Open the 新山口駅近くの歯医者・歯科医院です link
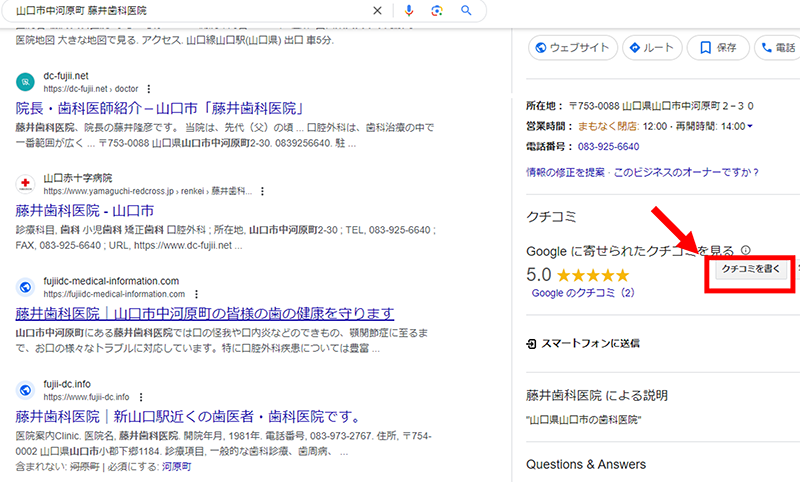 188,417
